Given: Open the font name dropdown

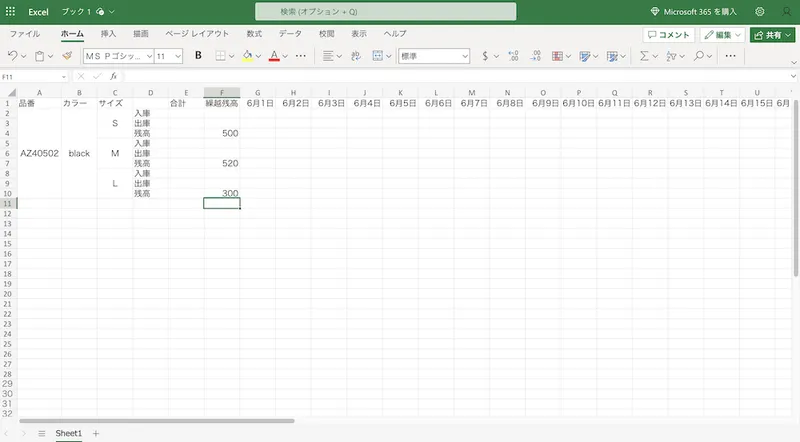Looking at the screenshot, I should [149, 56].
